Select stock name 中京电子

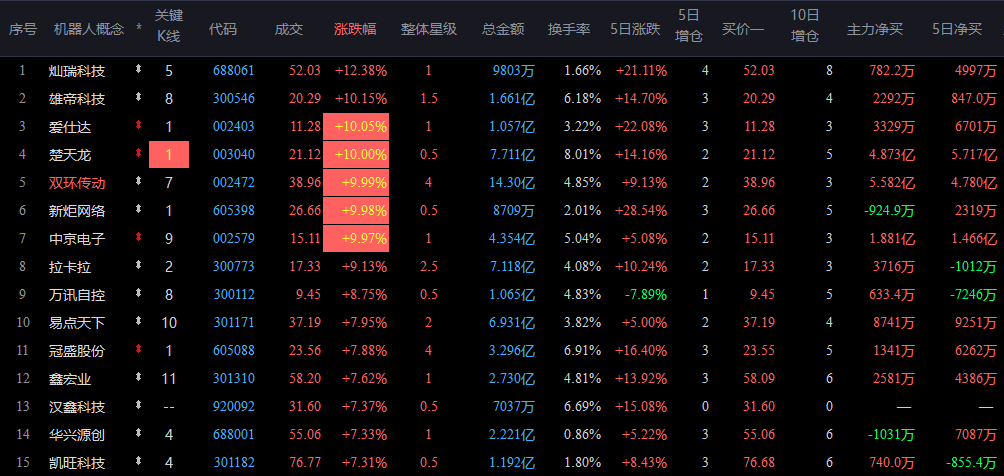(x=77, y=239)
